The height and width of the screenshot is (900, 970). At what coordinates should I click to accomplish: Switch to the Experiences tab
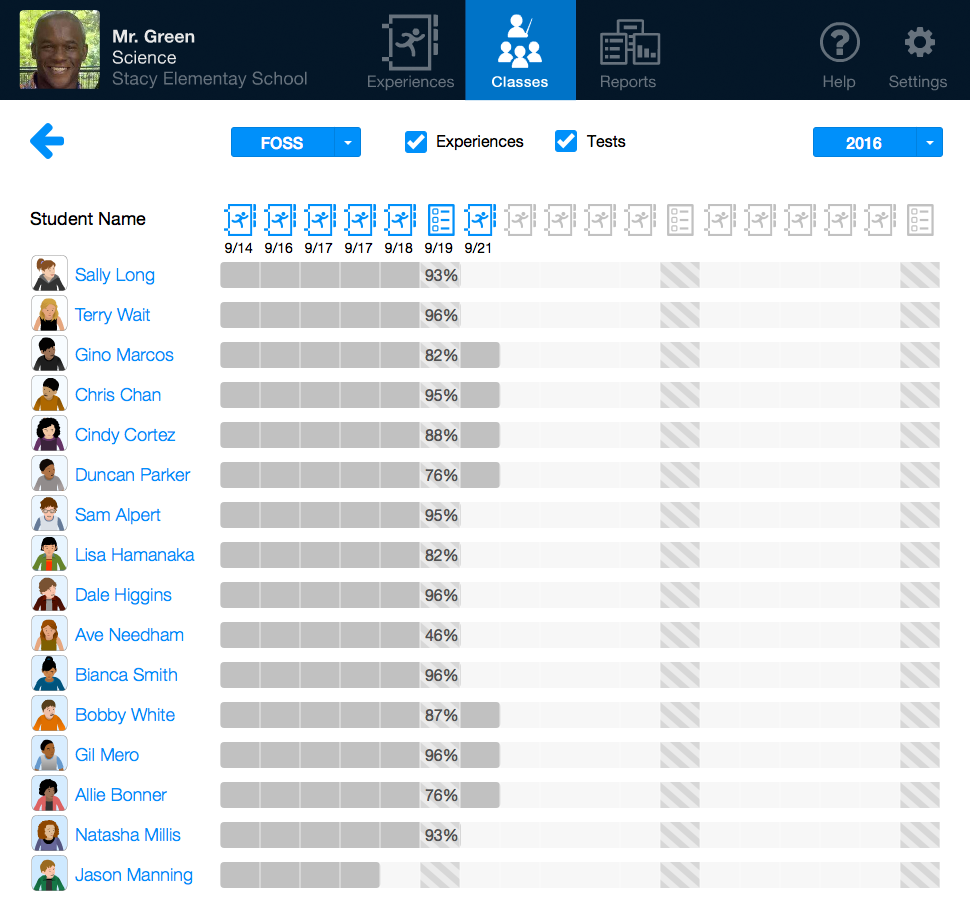pyautogui.click(x=410, y=51)
